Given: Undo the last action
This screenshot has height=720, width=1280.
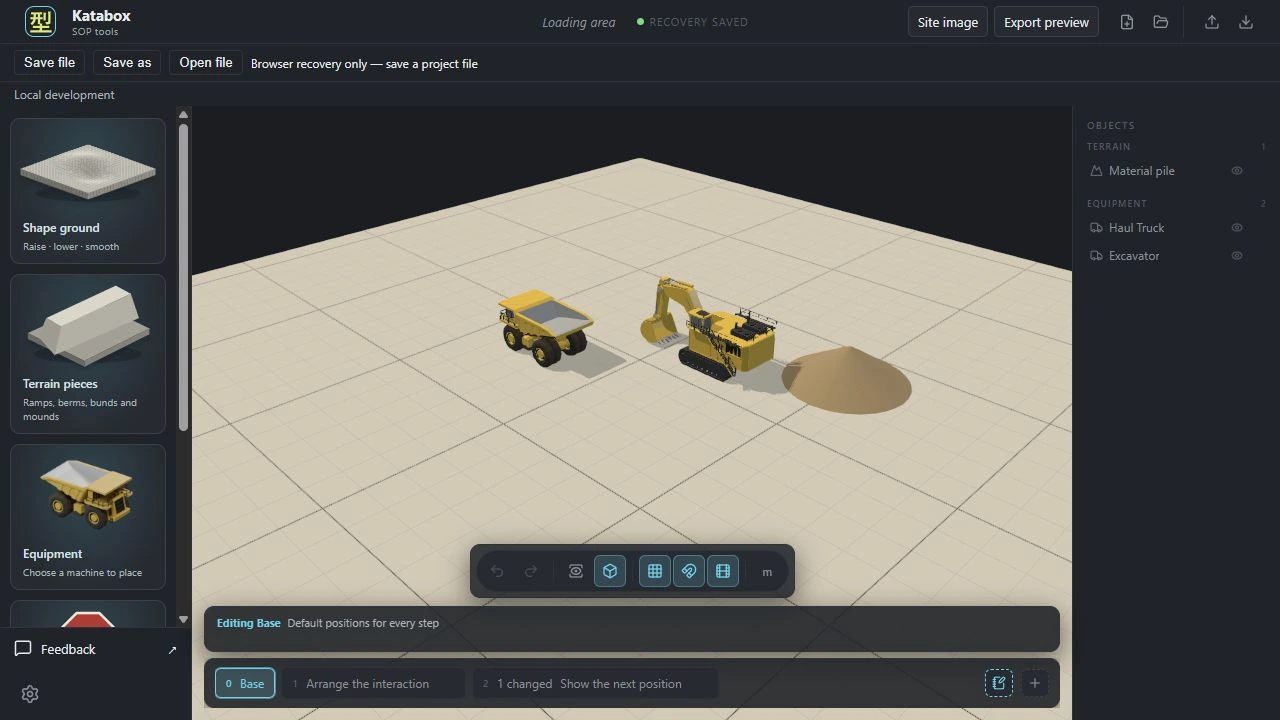Looking at the screenshot, I should pyautogui.click(x=497, y=571).
